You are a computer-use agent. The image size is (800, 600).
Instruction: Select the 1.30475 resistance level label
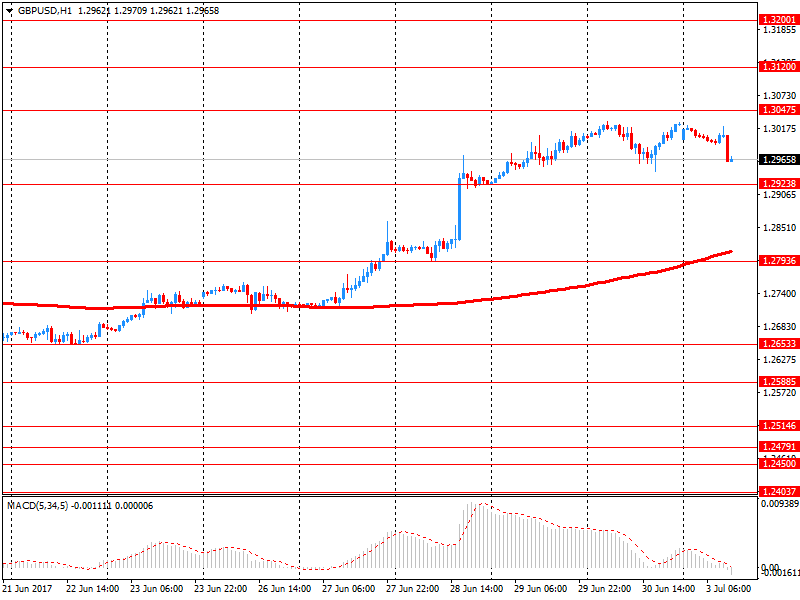coord(779,110)
